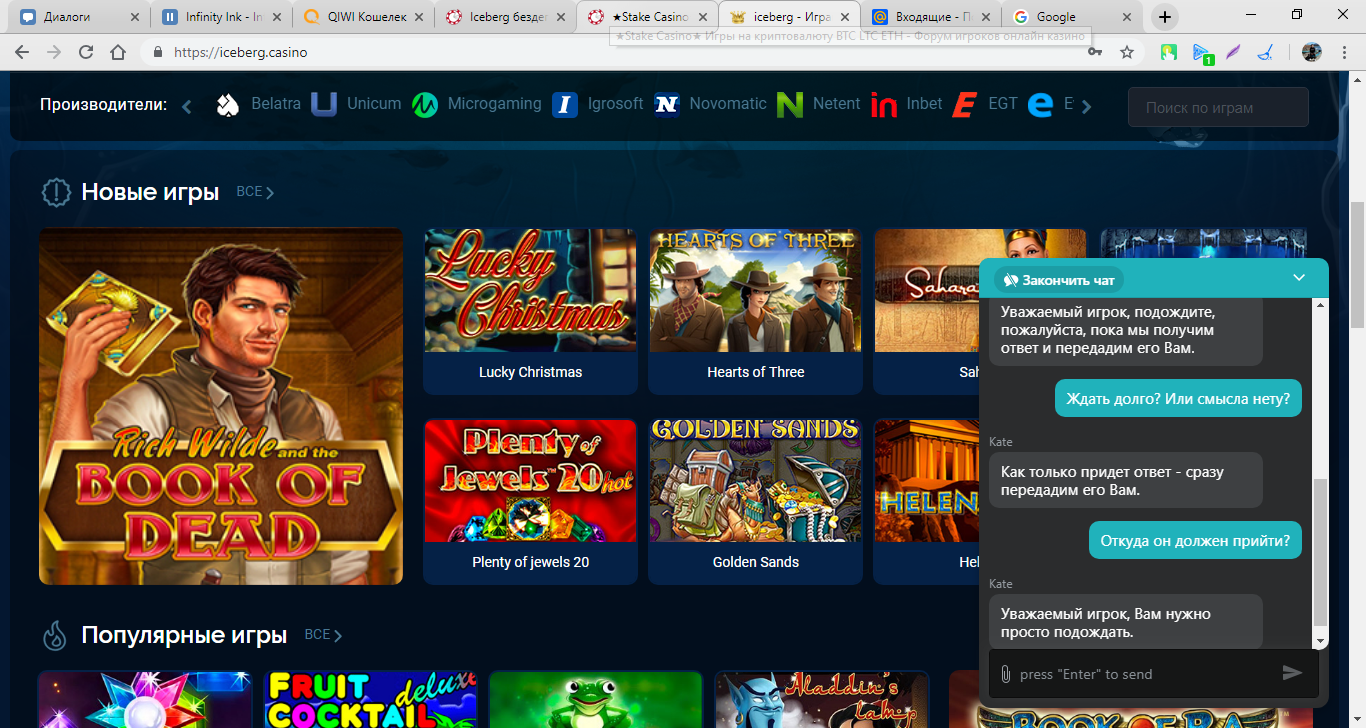Filter games by Netent provider
Viewport: 1366px width, 728px height.
(819, 104)
